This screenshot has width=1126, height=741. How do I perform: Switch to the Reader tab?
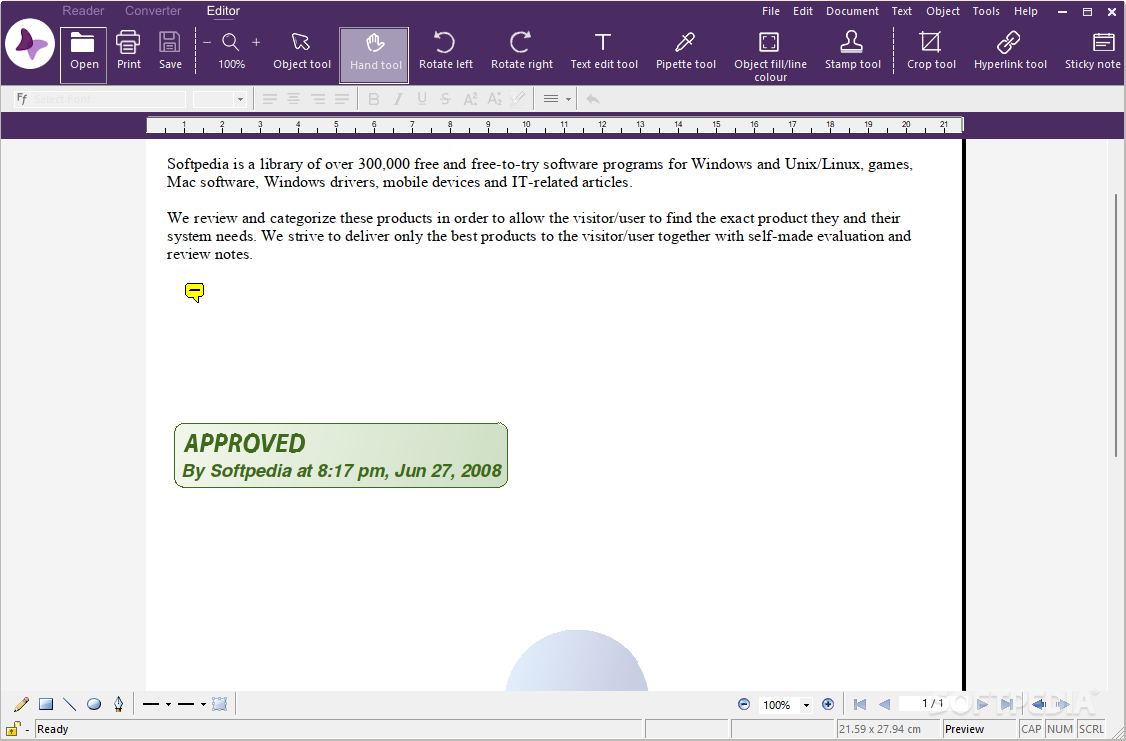(x=83, y=11)
